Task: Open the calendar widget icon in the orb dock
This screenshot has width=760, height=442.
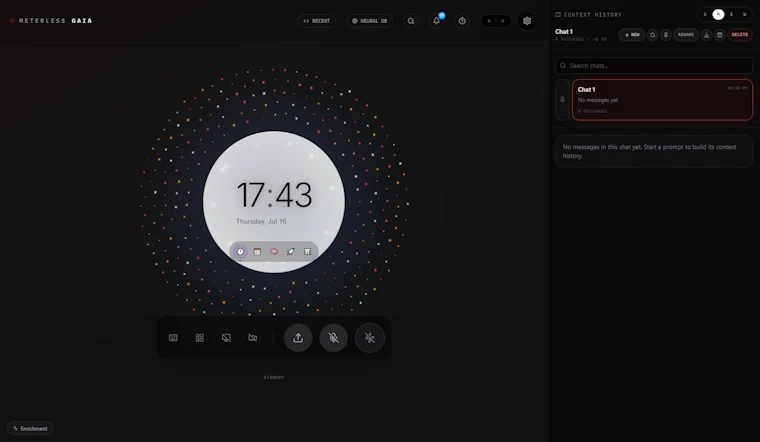Action: pyautogui.click(x=257, y=252)
